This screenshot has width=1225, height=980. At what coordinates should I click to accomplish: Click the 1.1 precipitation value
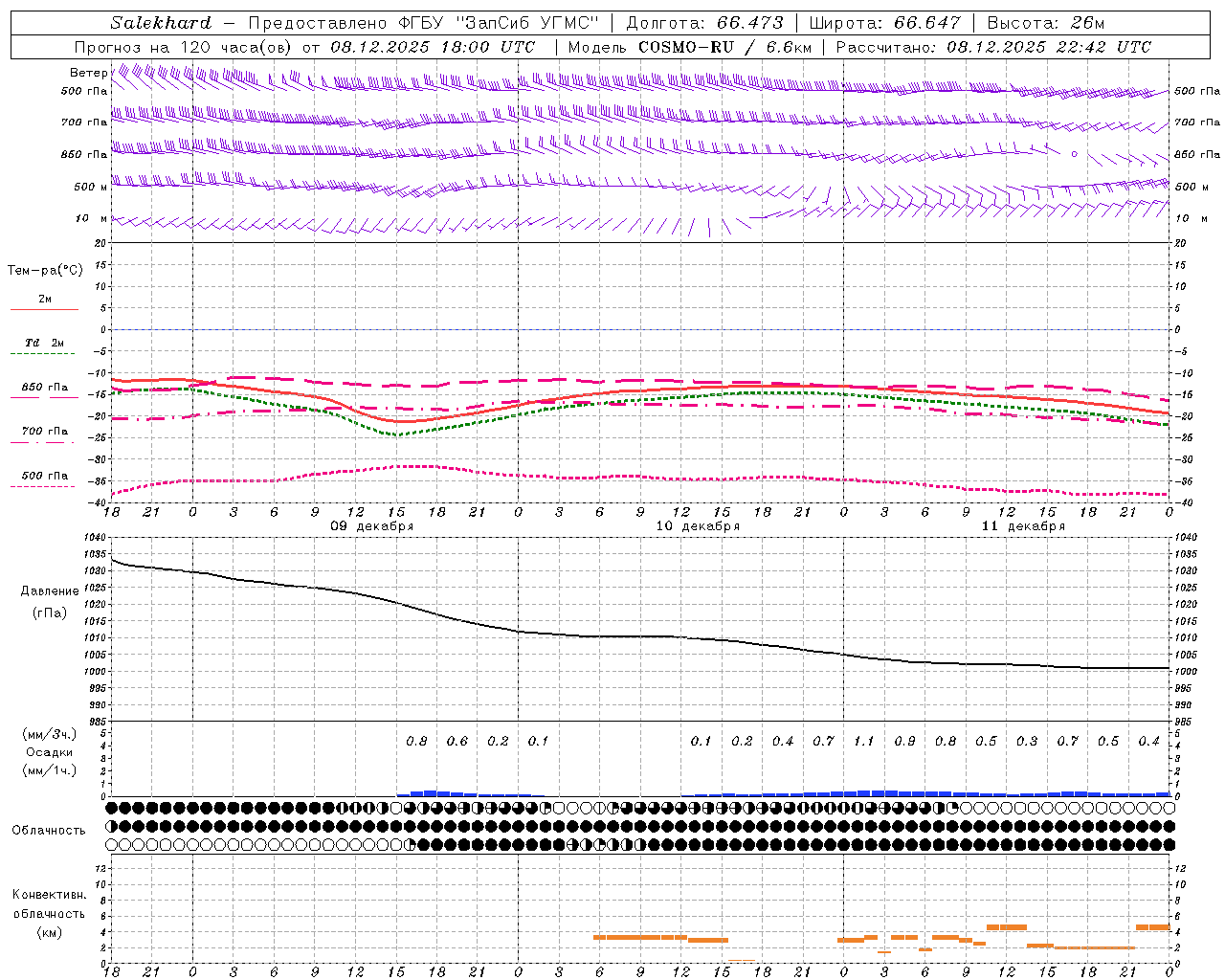pyautogui.click(x=863, y=741)
